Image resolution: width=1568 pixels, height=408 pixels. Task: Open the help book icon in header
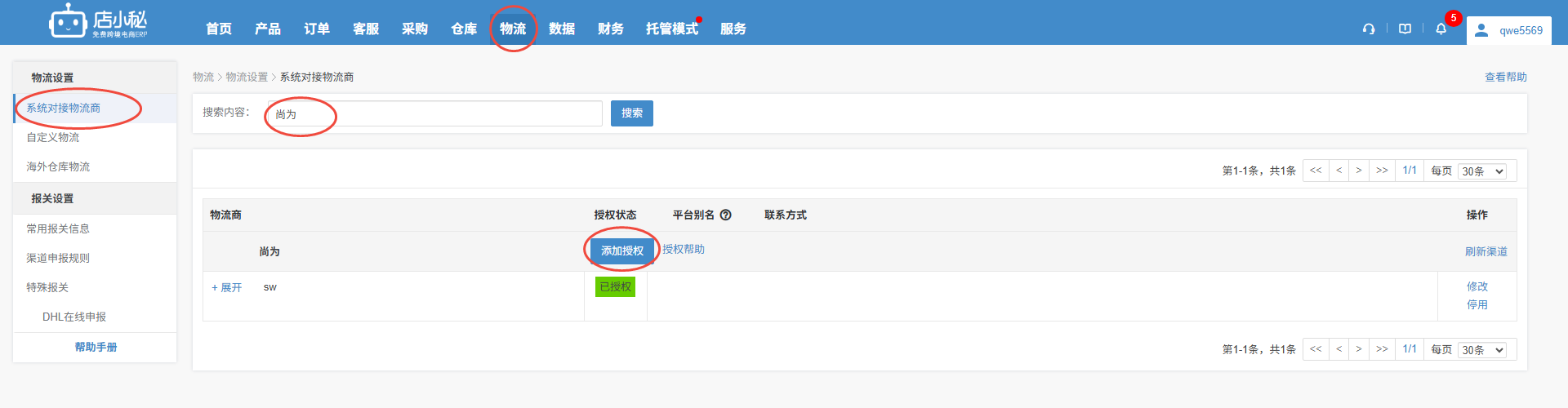click(x=1405, y=29)
